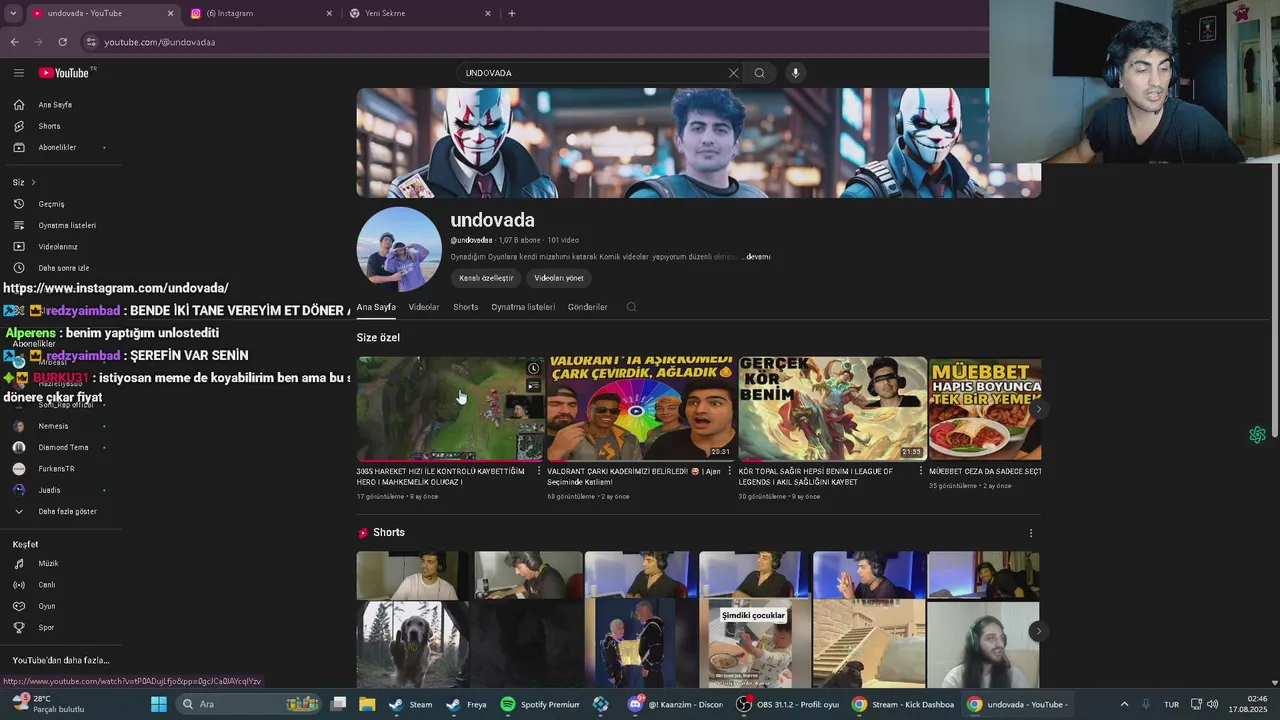1280x720 pixels.
Task: Open volume control in system tray
Action: click(1212, 704)
